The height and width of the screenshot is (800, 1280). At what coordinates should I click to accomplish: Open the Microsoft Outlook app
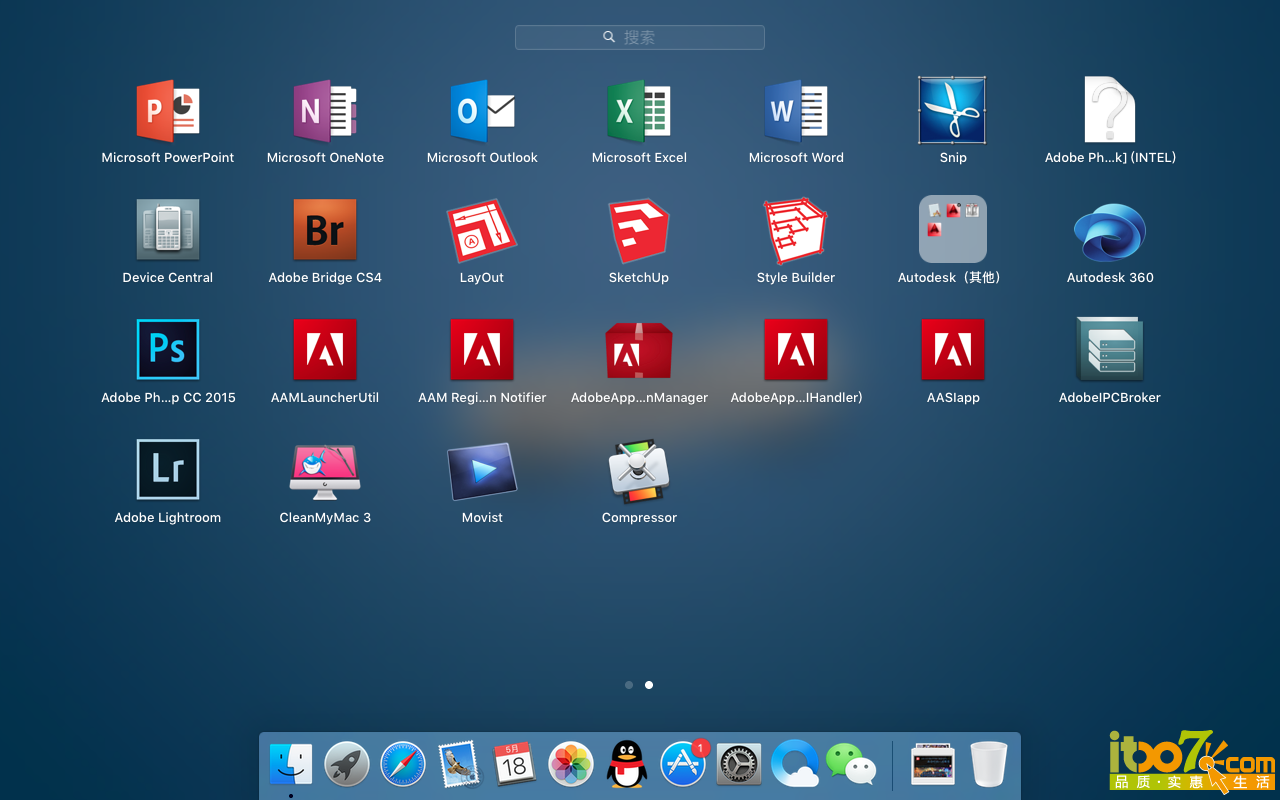point(482,111)
